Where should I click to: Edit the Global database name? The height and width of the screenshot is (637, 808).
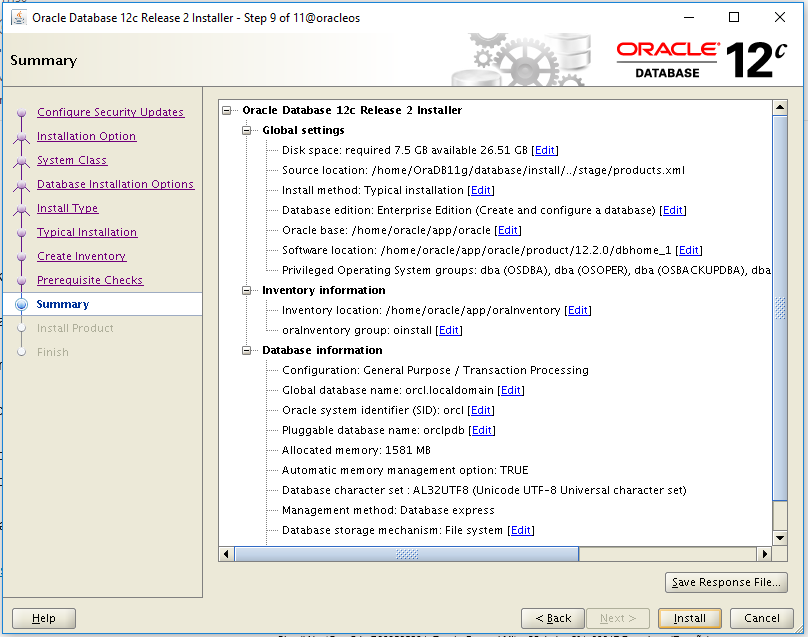pyautogui.click(x=511, y=390)
